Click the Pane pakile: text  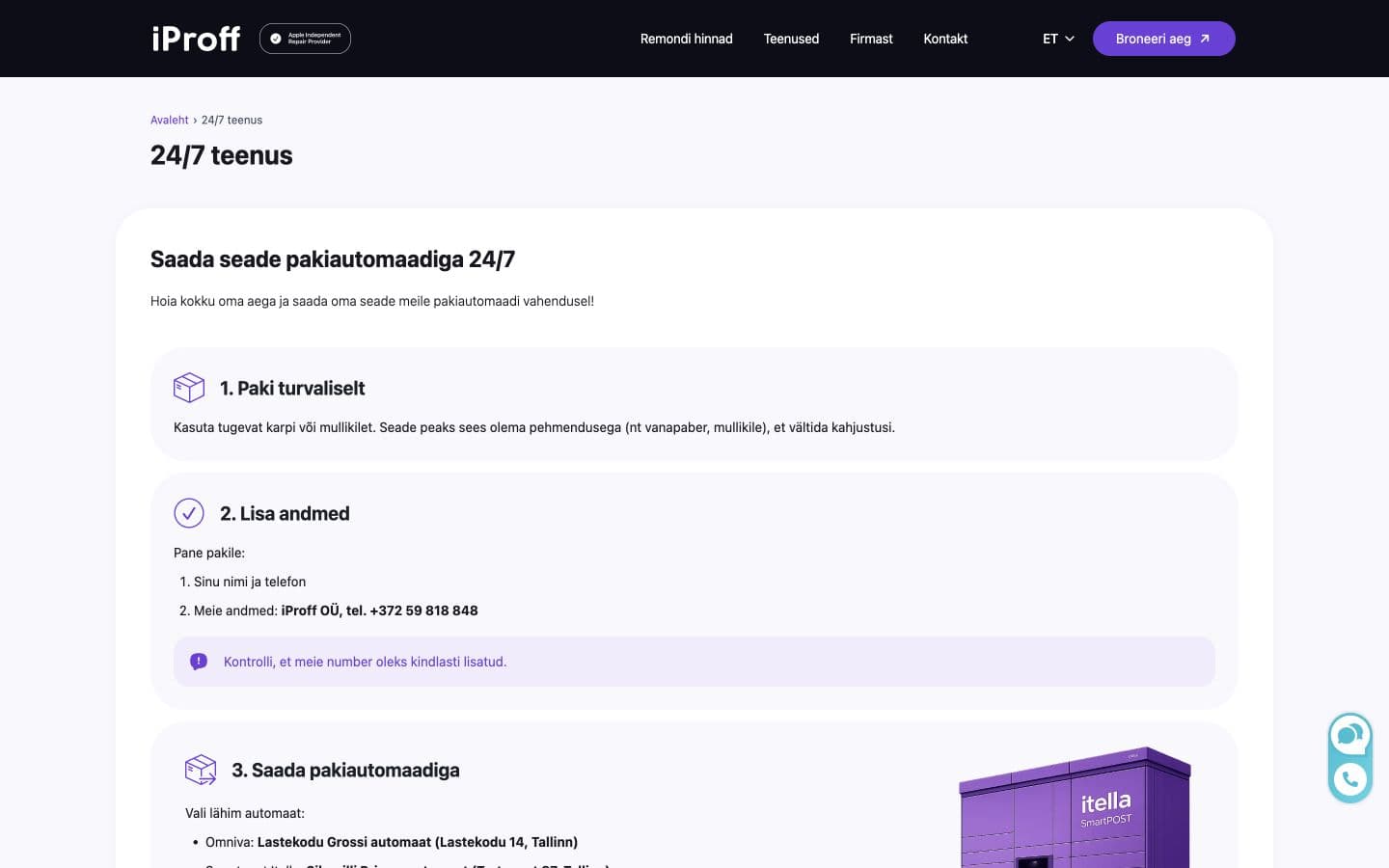point(209,553)
